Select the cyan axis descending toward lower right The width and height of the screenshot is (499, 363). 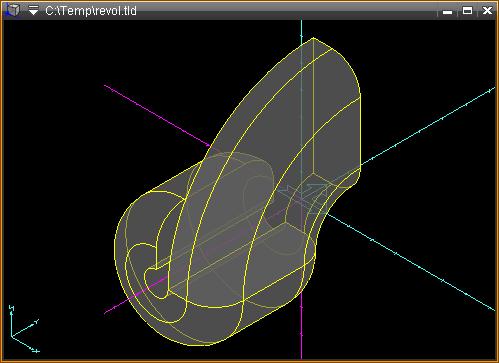(x=411, y=262)
